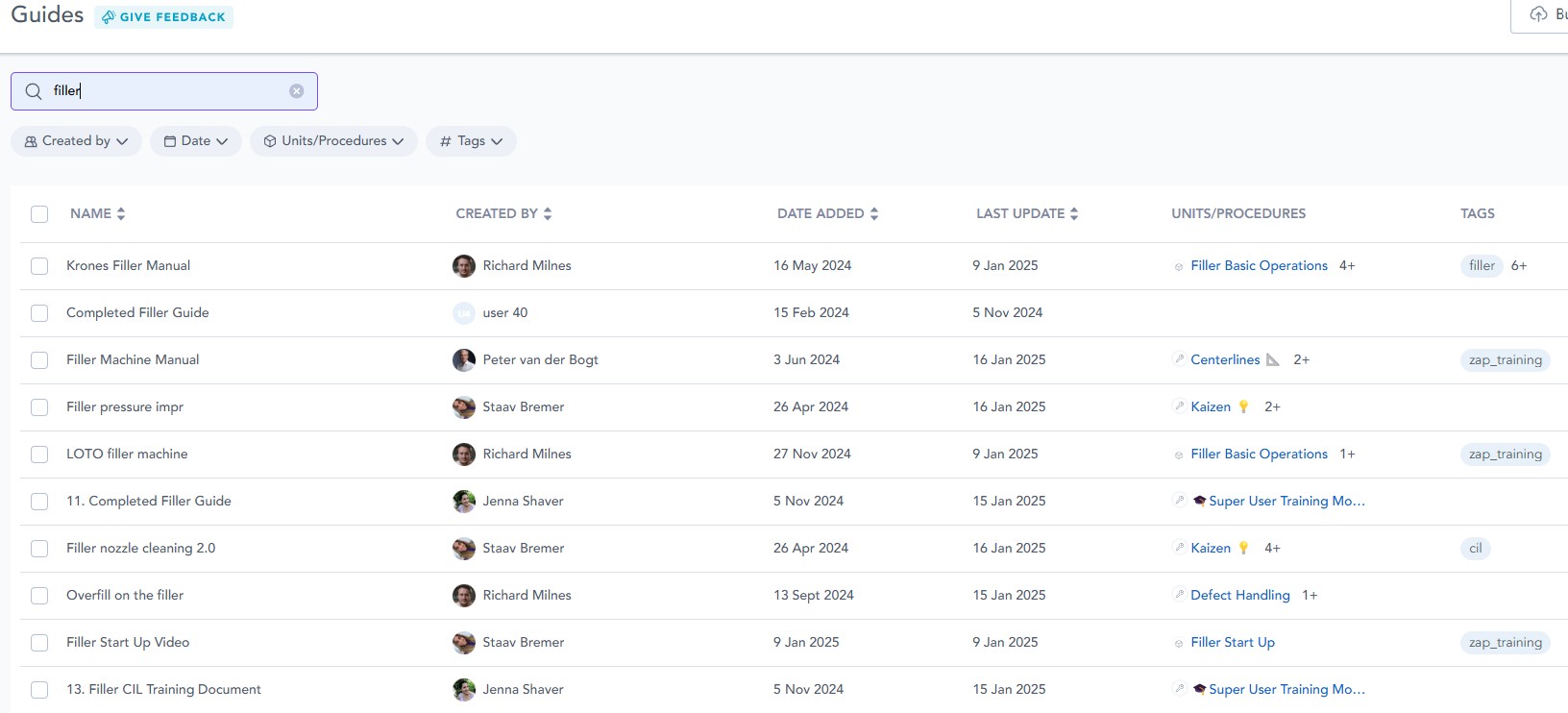
Task: Click the search magnifier icon
Action: (x=34, y=91)
